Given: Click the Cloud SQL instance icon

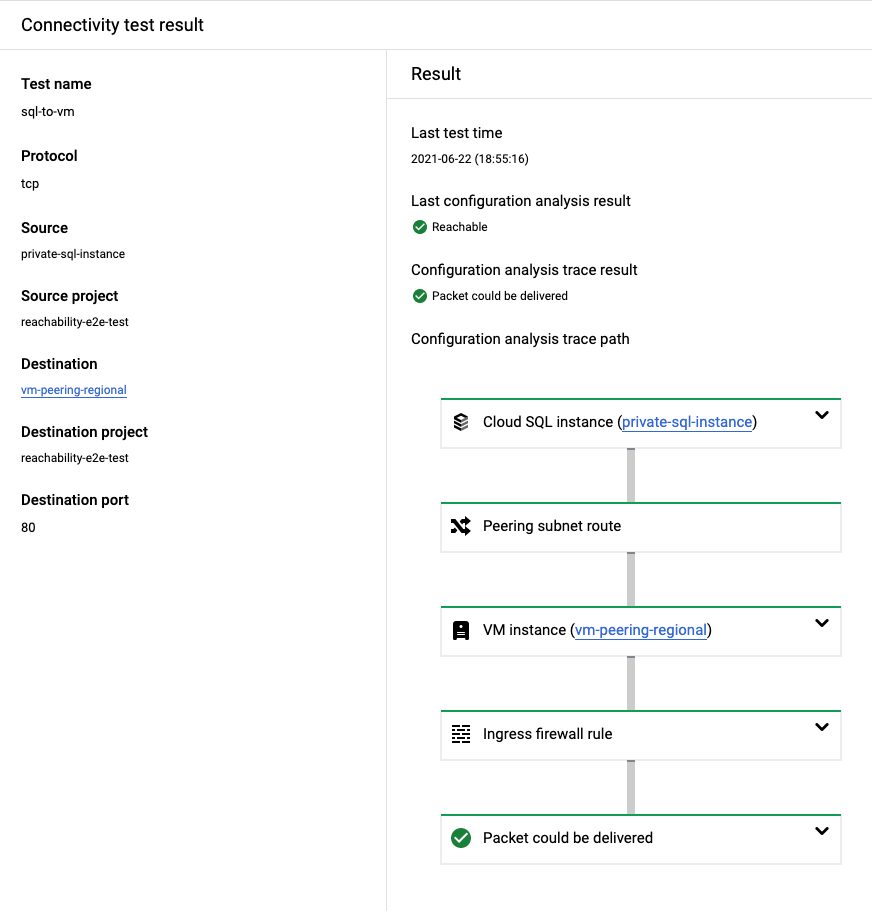Looking at the screenshot, I should [x=461, y=422].
